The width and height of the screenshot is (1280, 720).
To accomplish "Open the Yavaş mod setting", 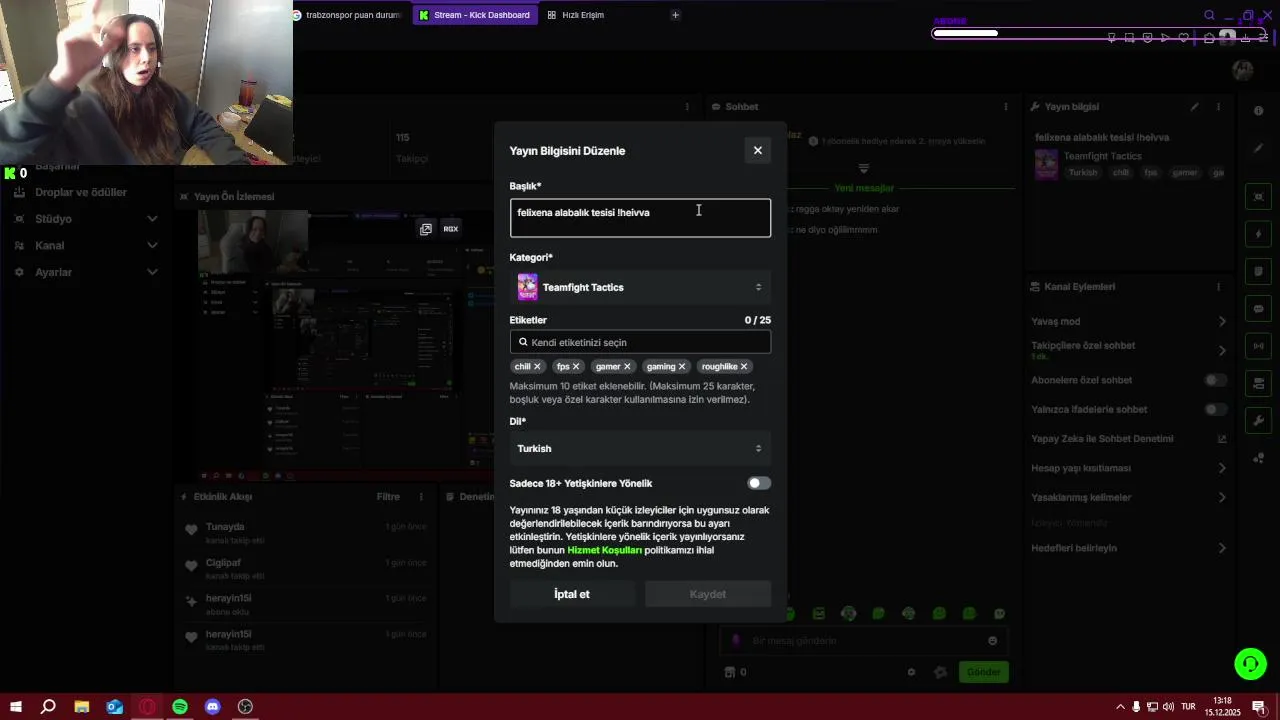I will 1128,322.
